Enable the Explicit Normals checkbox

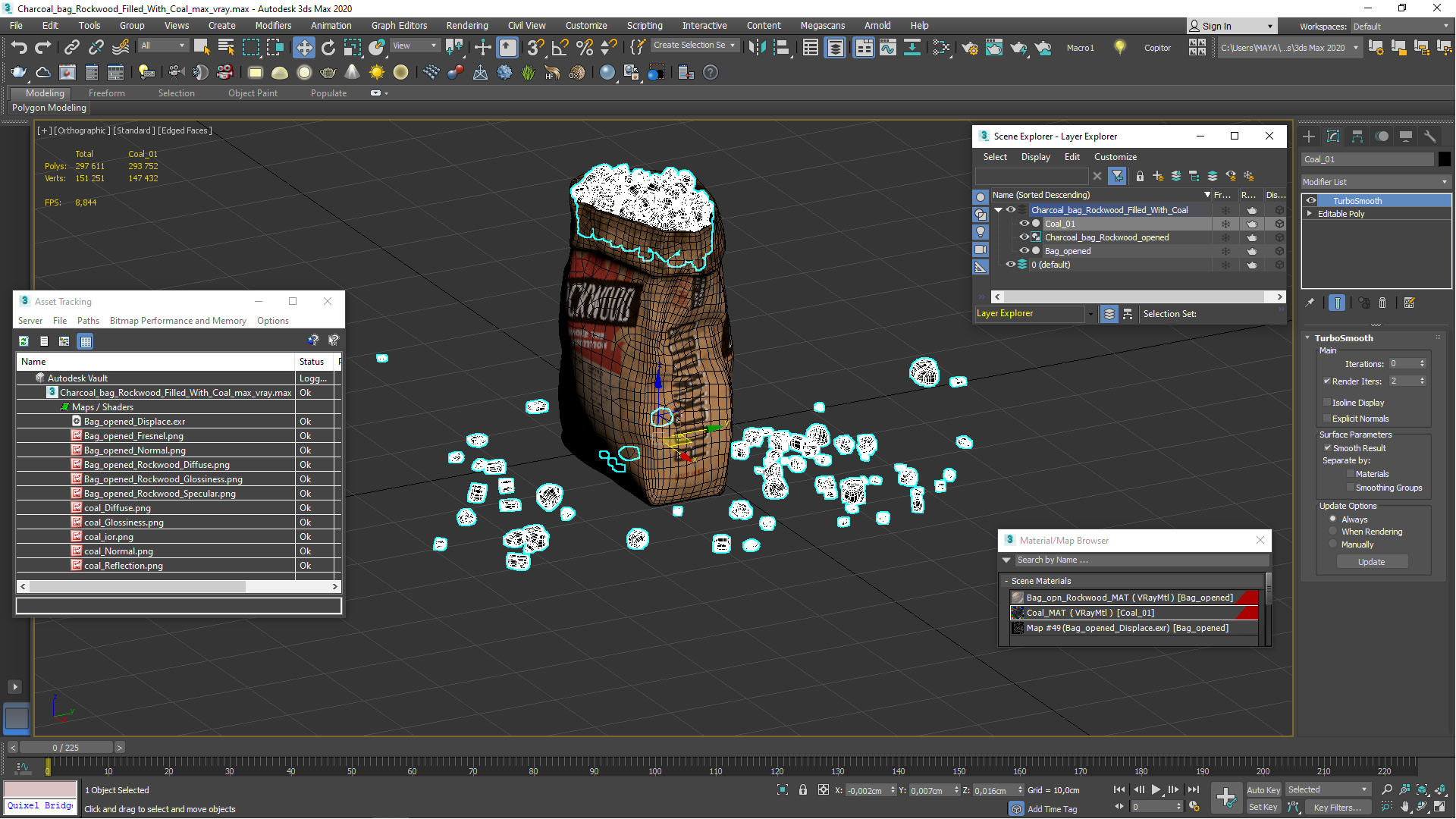1327,419
